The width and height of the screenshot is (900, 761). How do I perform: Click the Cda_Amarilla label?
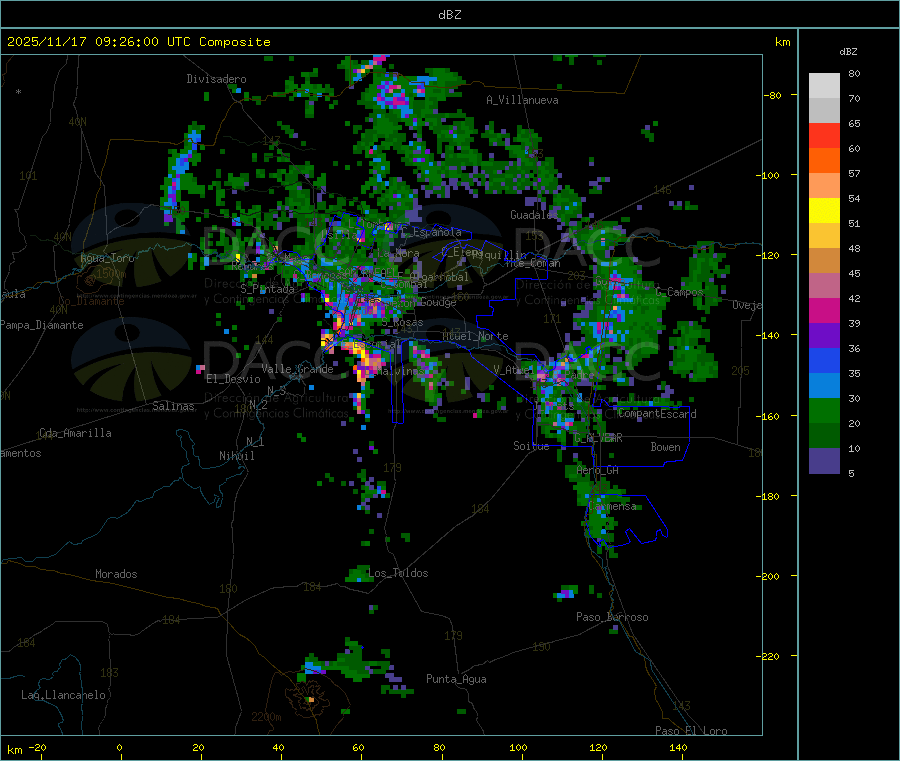tap(75, 433)
